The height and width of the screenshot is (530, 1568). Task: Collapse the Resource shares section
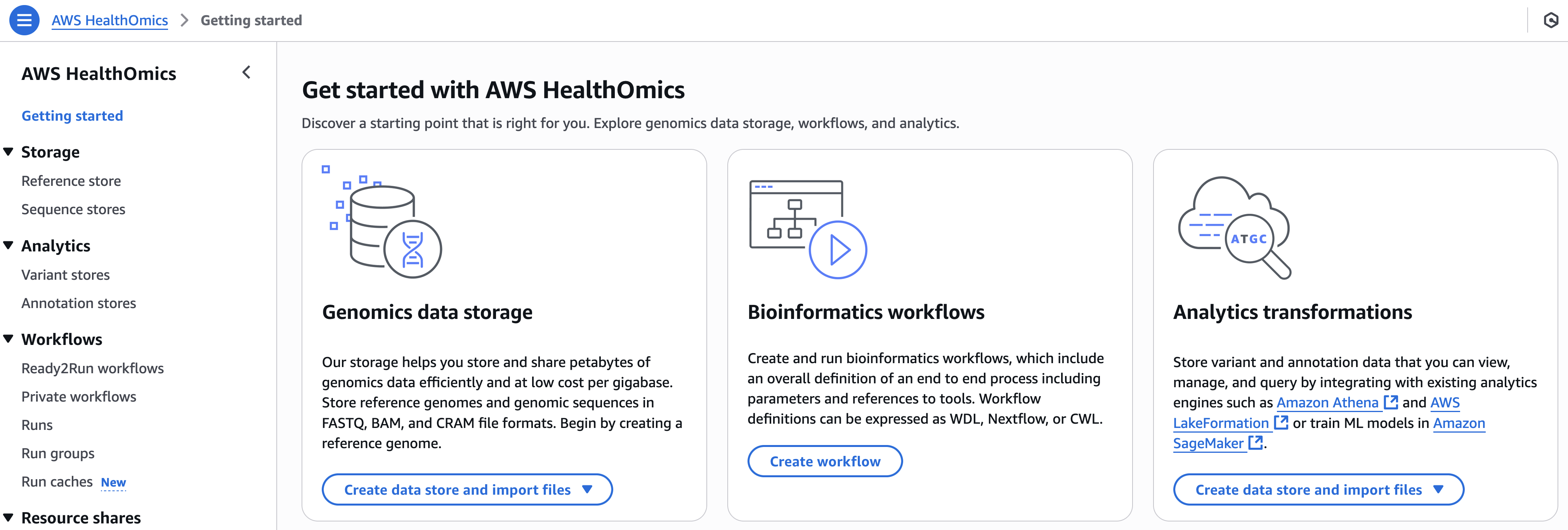point(9,517)
